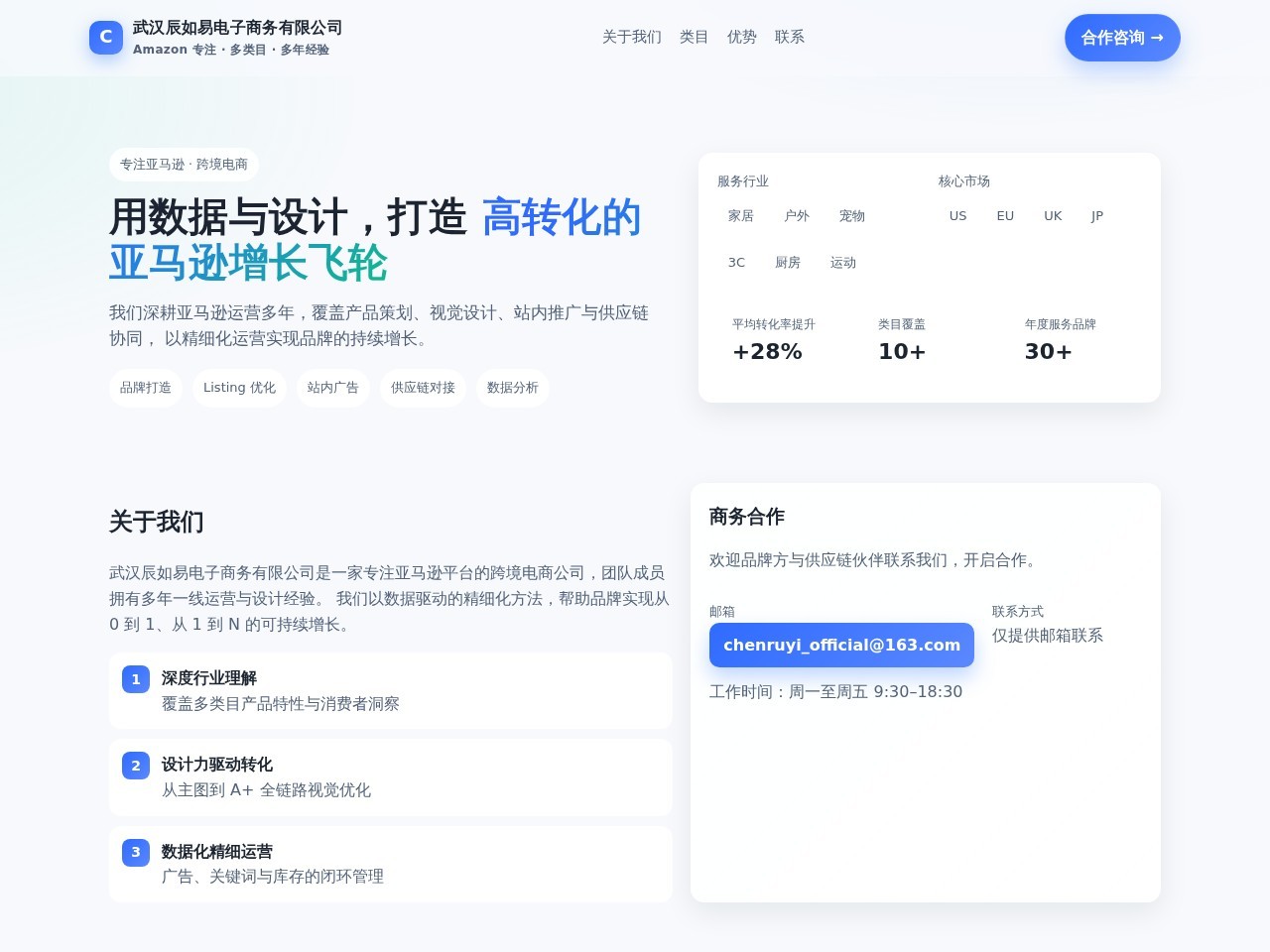This screenshot has width=1270, height=952.
Task: Click the 工作时间 hours line
Action: click(x=835, y=692)
